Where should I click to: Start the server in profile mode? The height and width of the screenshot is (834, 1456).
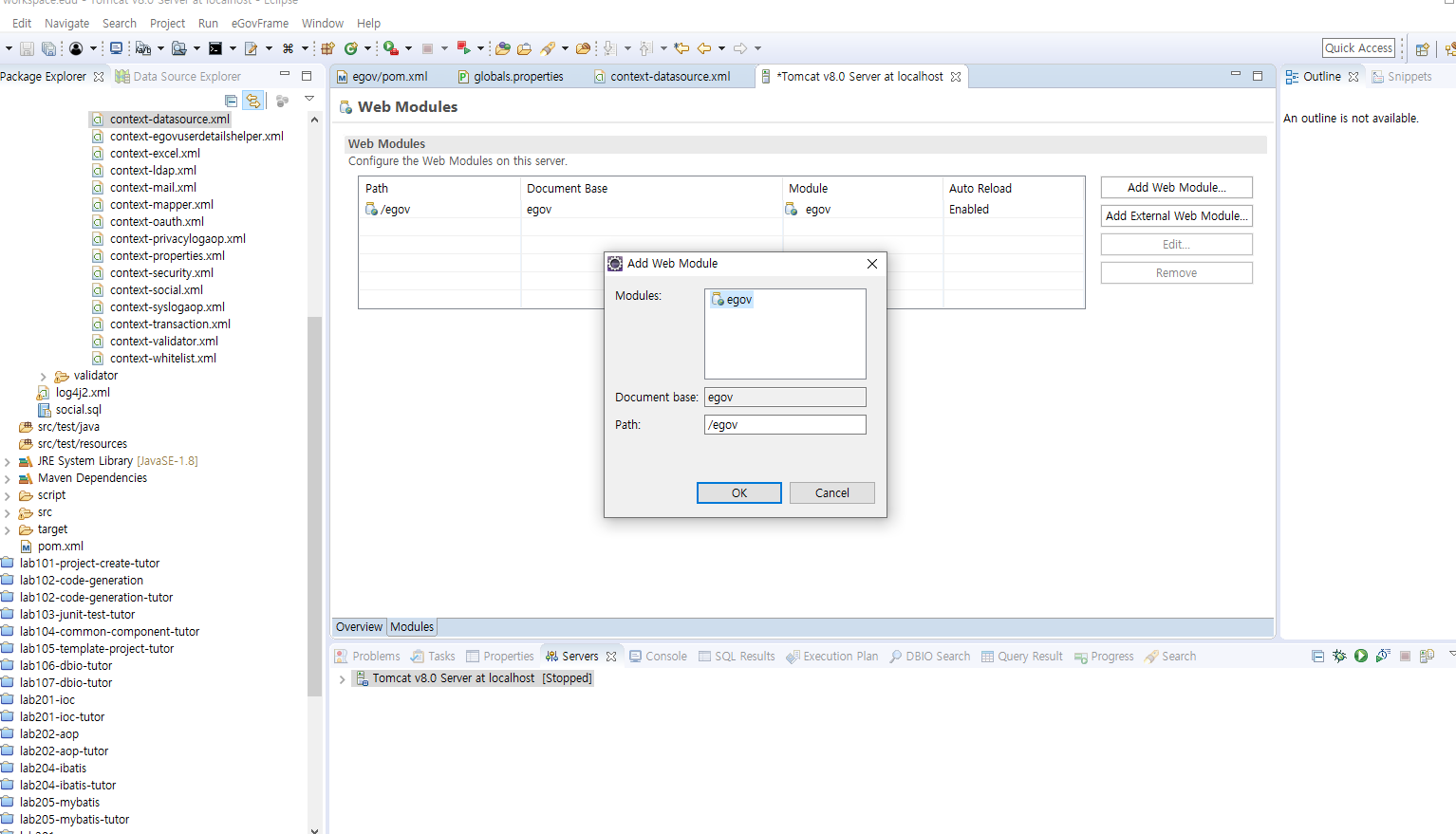coord(1383,656)
